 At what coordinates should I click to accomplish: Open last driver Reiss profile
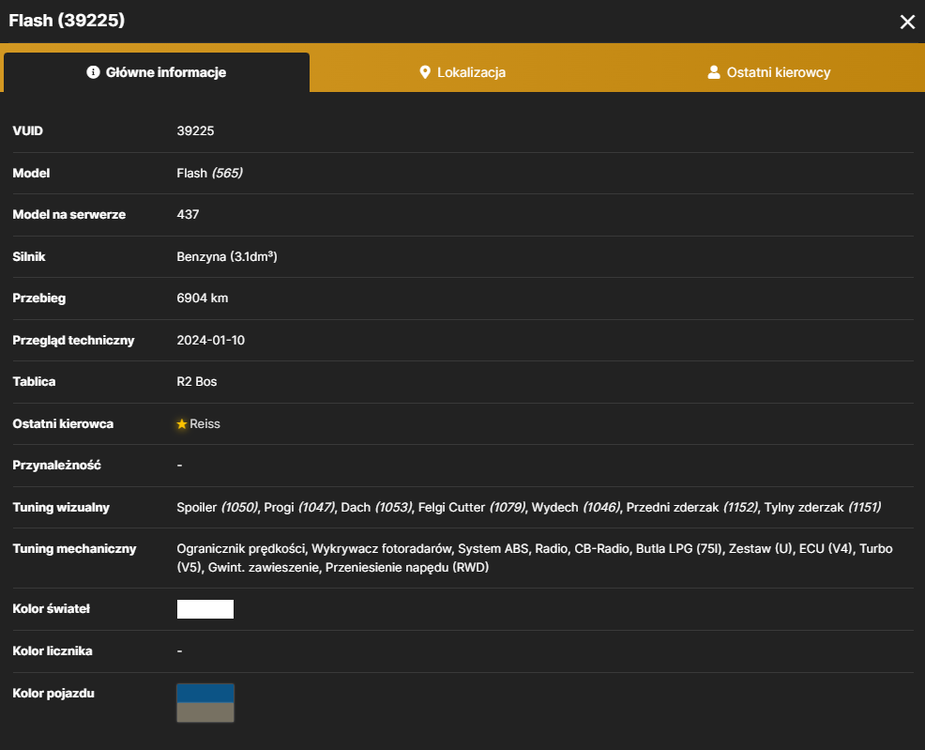click(x=205, y=424)
